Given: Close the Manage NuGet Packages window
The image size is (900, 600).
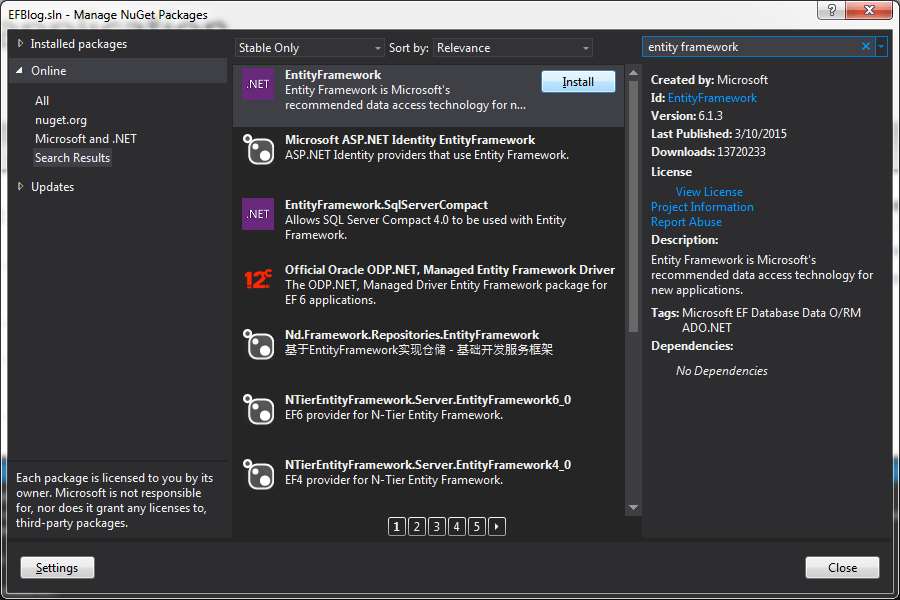Looking at the screenshot, I should [x=868, y=10].
